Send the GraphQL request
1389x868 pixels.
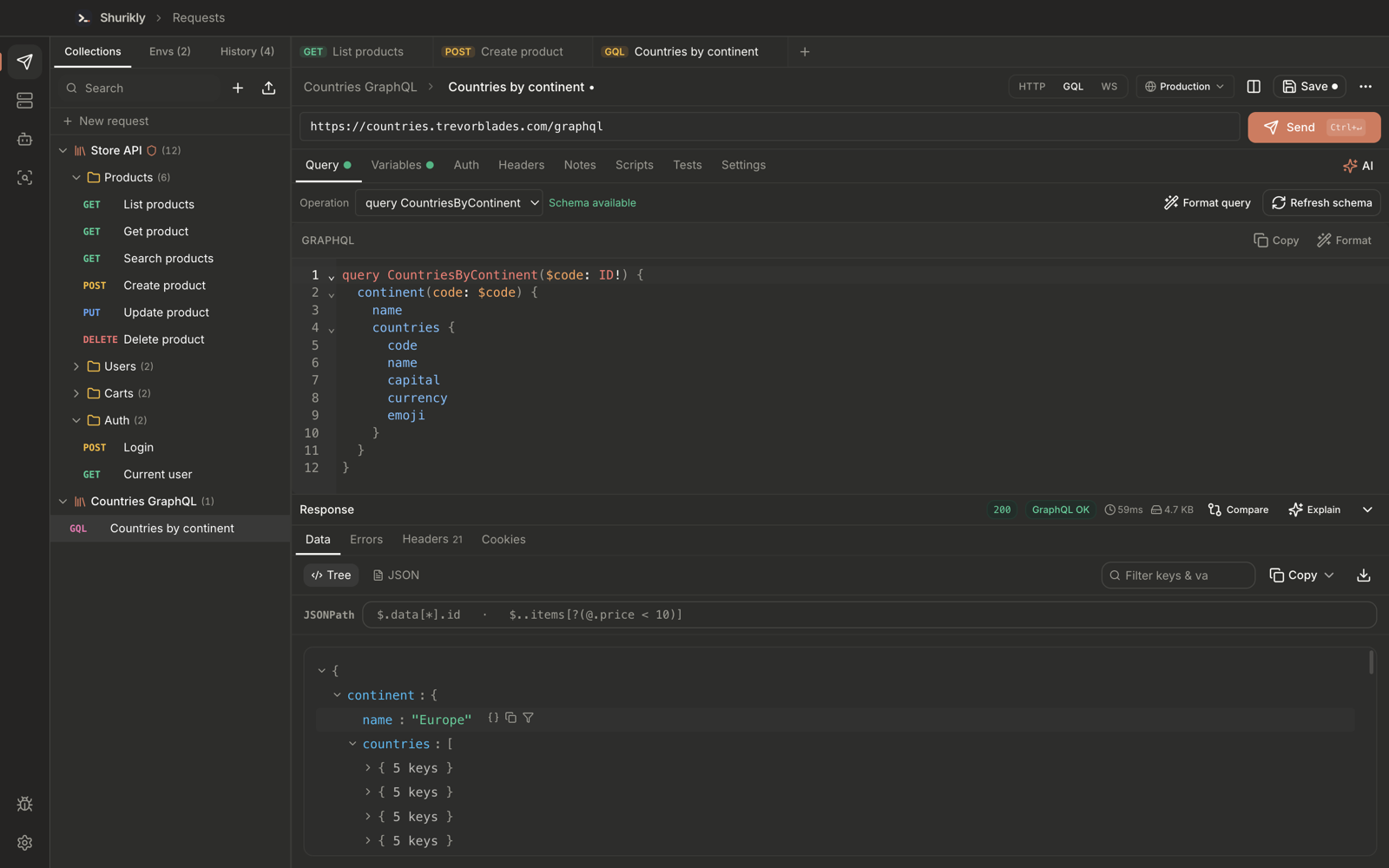pyautogui.click(x=1313, y=128)
